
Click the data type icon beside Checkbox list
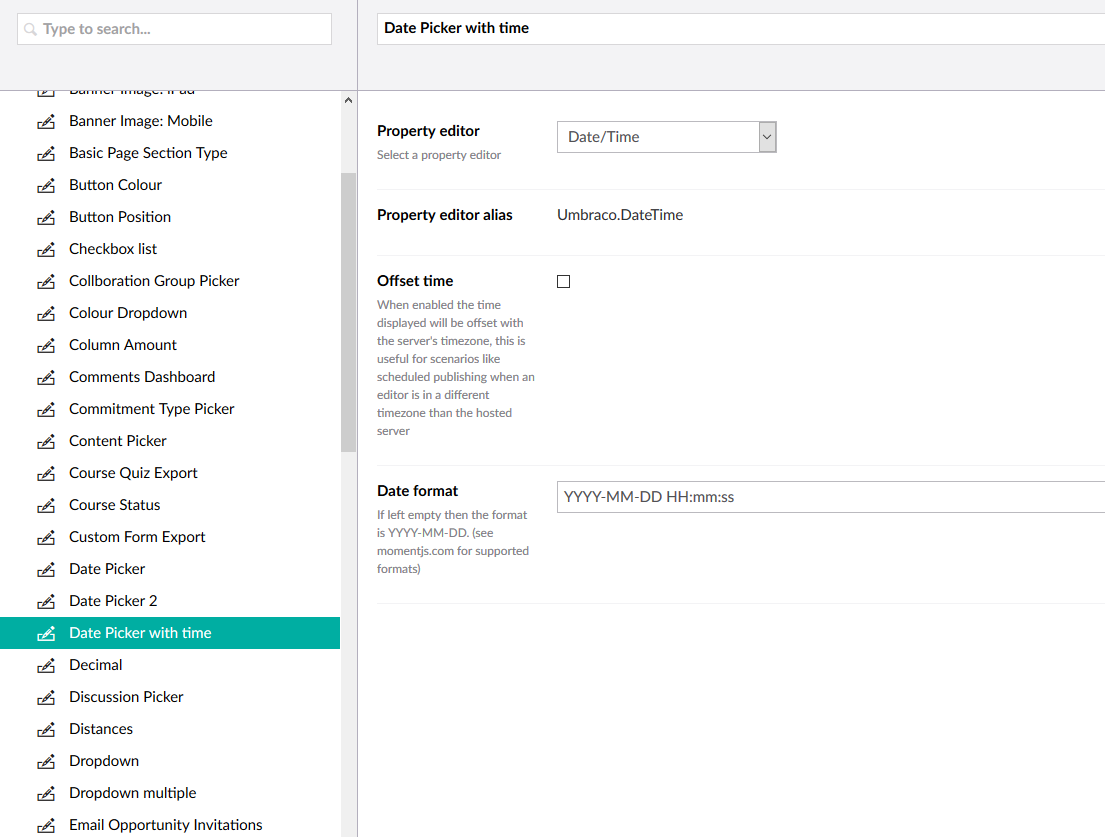46,250
